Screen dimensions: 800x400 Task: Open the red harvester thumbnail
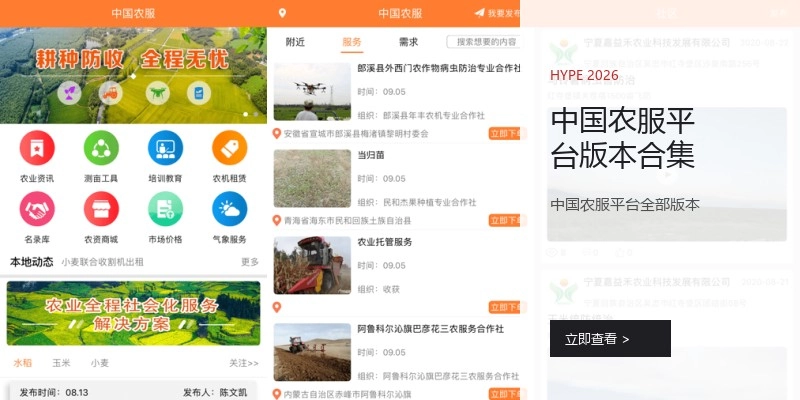pos(312,265)
